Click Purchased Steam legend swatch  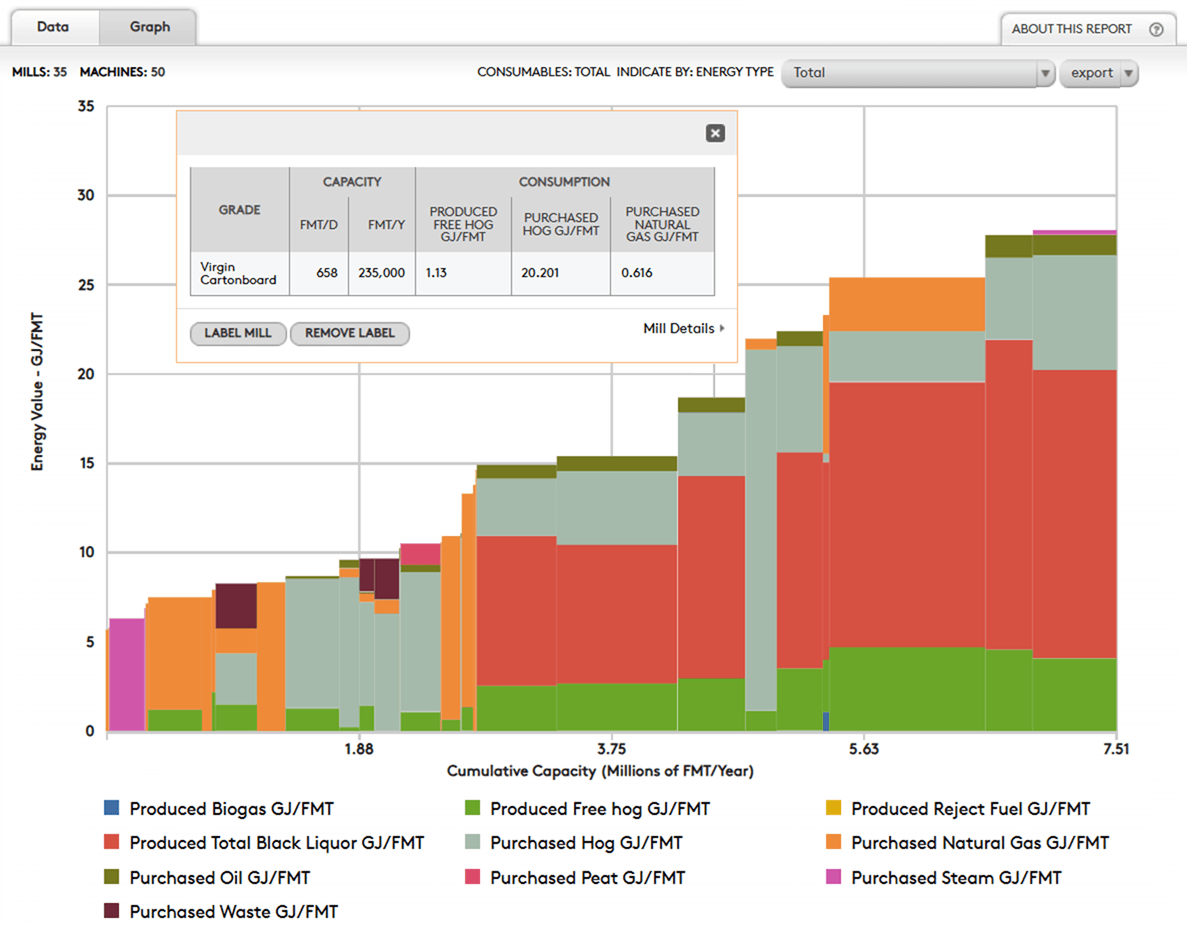(834, 877)
